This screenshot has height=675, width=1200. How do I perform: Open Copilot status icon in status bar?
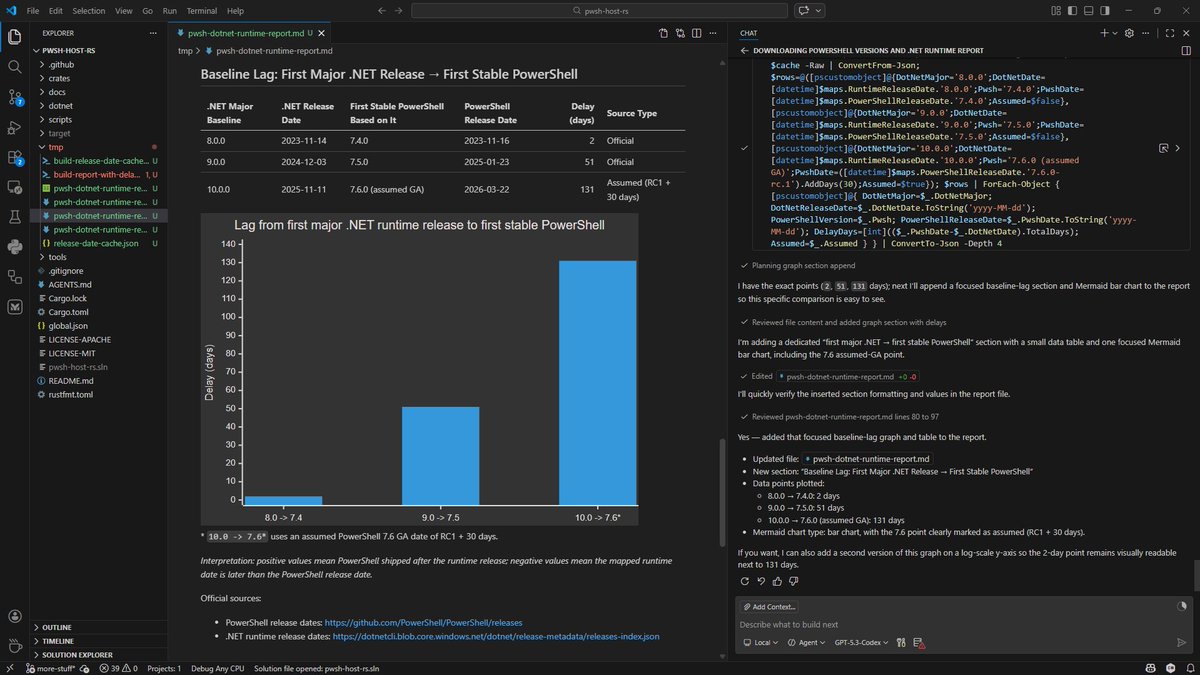[1151, 668]
